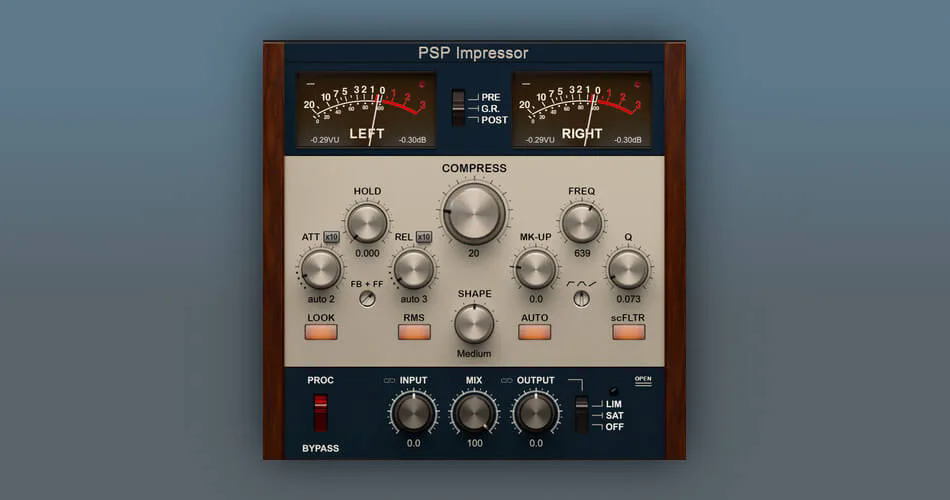Viewport: 950px width, 500px height.
Task: Click the HOLD knob
Action: [x=367, y=223]
